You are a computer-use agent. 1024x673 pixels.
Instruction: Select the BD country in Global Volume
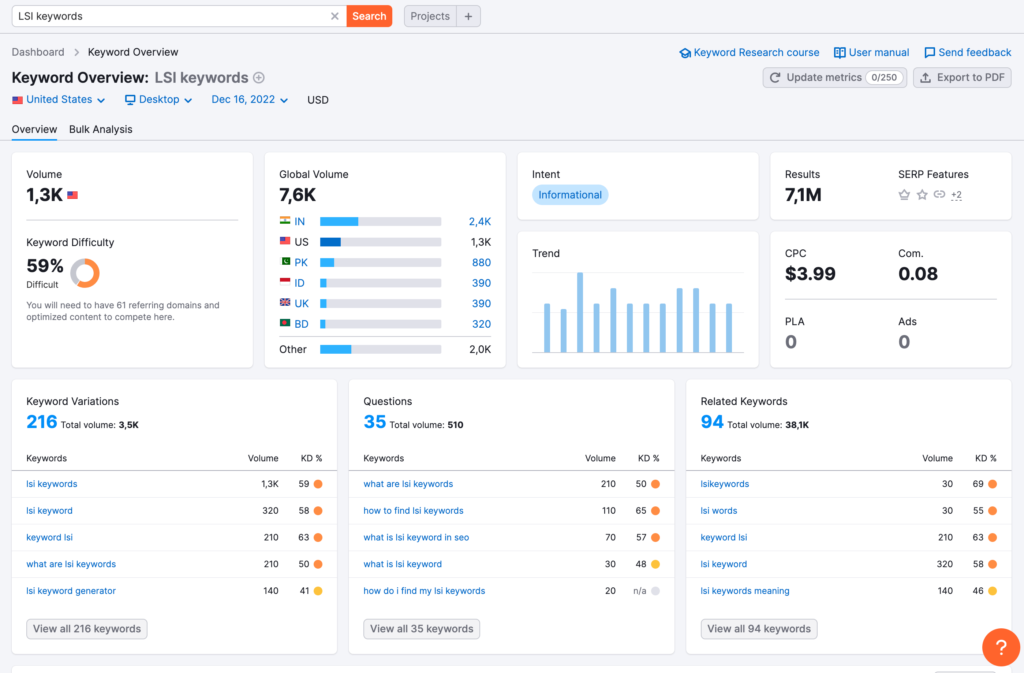301,324
